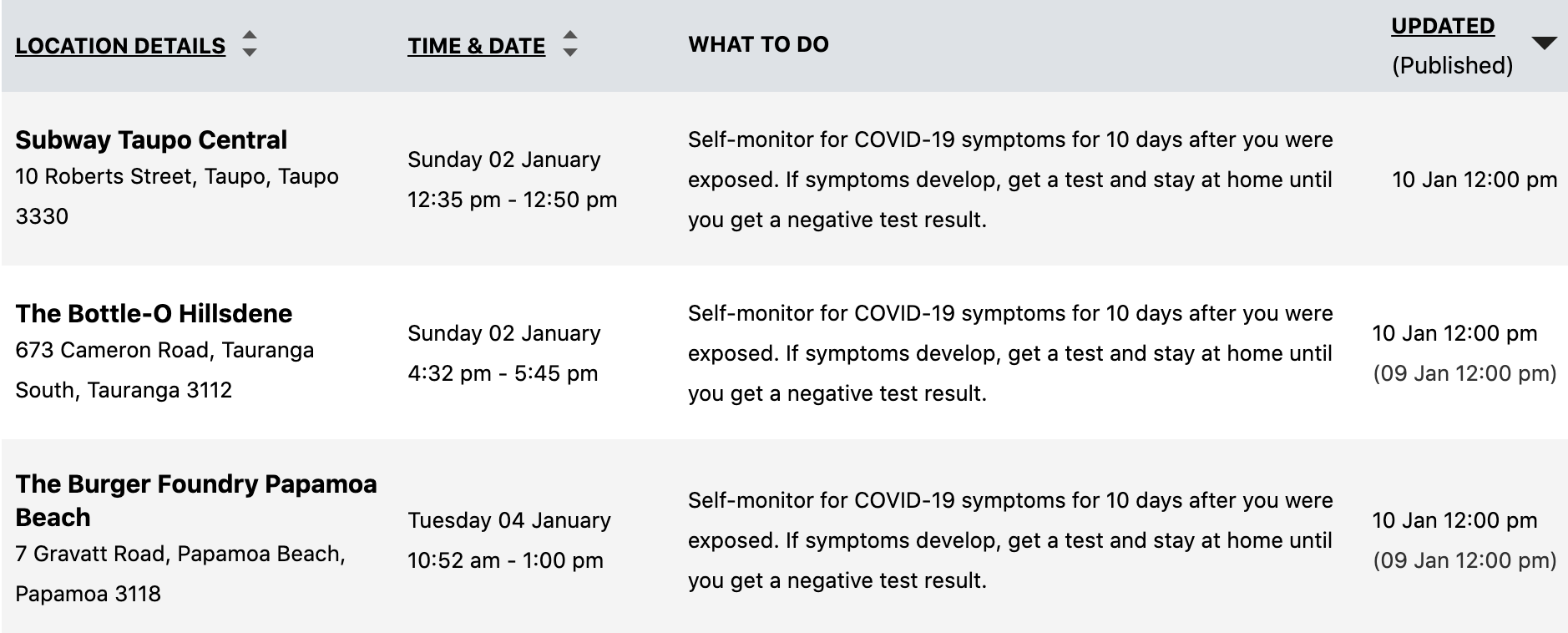Click the self-monitor advice in the Bottle-O row
The image size is (1568, 633).
(1010, 353)
